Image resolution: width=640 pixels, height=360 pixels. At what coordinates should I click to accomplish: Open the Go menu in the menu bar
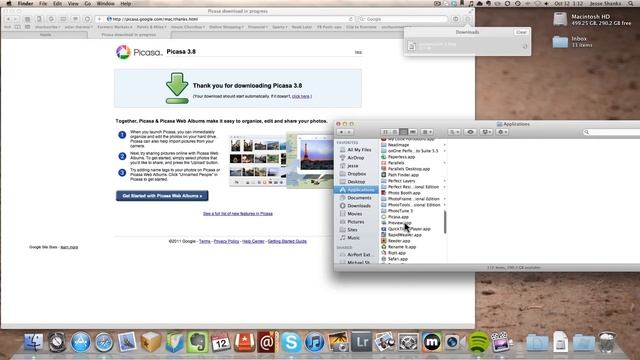point(88,3)
